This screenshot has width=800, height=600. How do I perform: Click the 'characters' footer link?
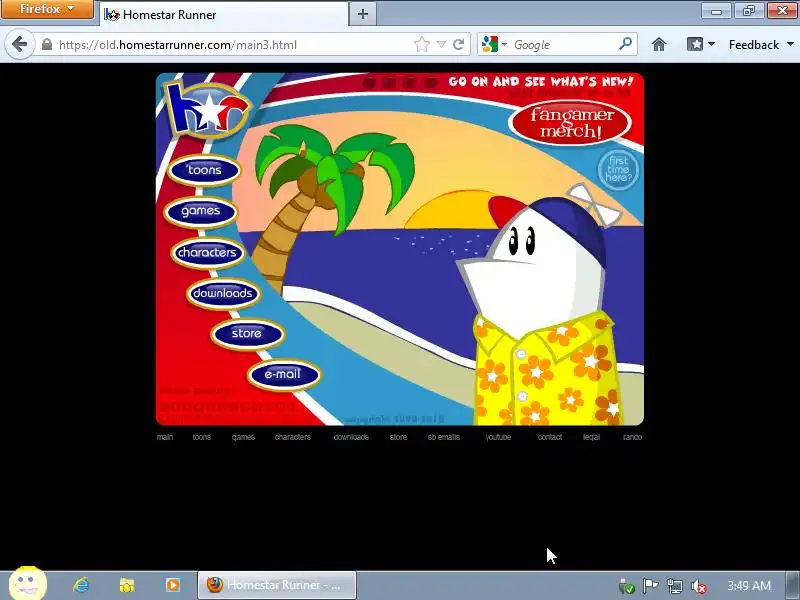click(293, 437)
